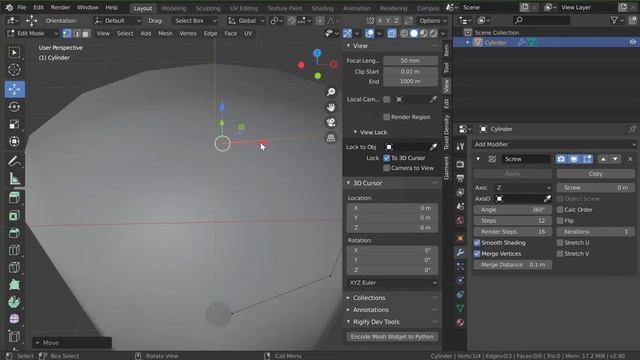Switch perspective/orthographic grid icon
The image size is (640, 360).
(331, 138)
